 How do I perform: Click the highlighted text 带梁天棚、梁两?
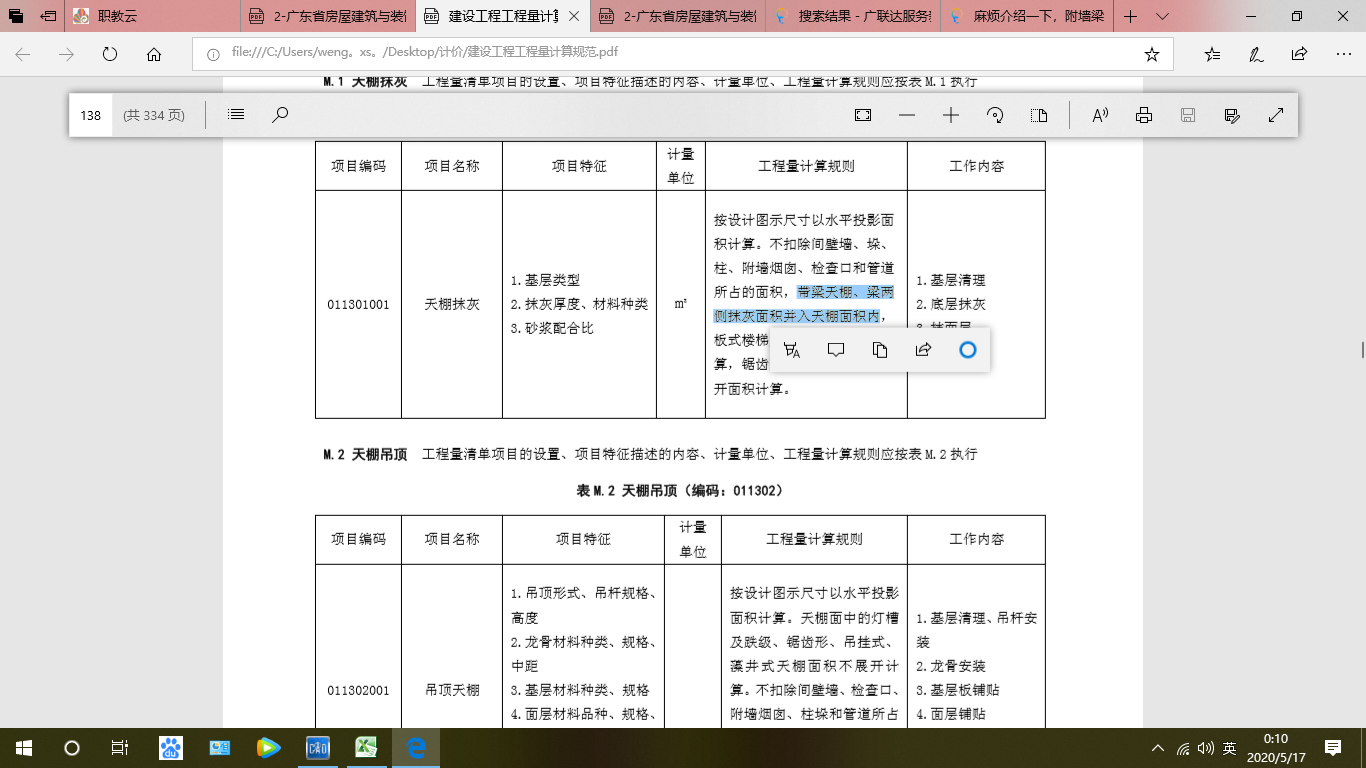pos(845,292)
